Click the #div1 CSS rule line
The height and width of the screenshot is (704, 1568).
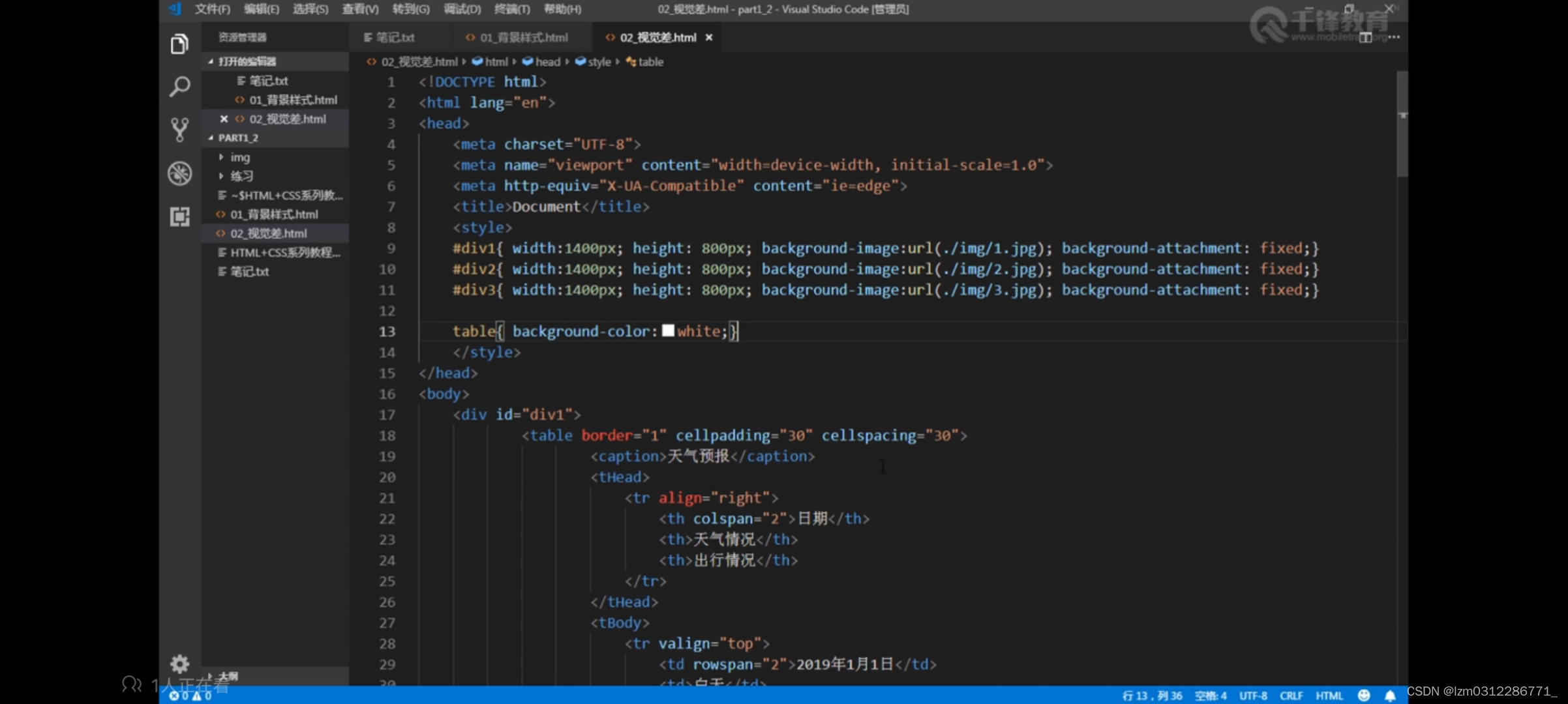tap(886, 248)
